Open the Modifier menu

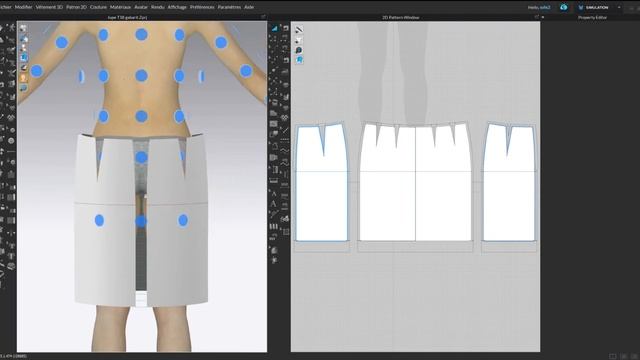pyautogui.click(x=23, y=7)
